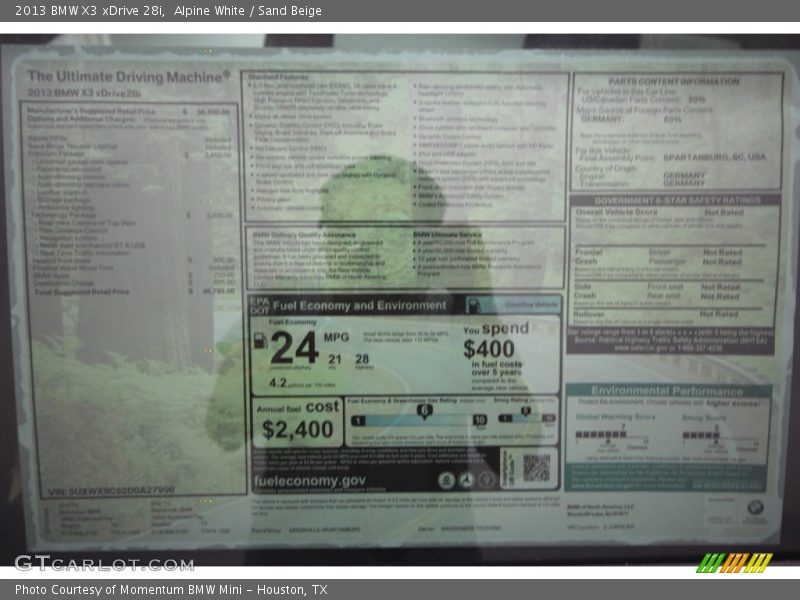This screenshot has height=600, width=800.
Task: Click the 'MPG' unit label
Action: coord(336,337)
